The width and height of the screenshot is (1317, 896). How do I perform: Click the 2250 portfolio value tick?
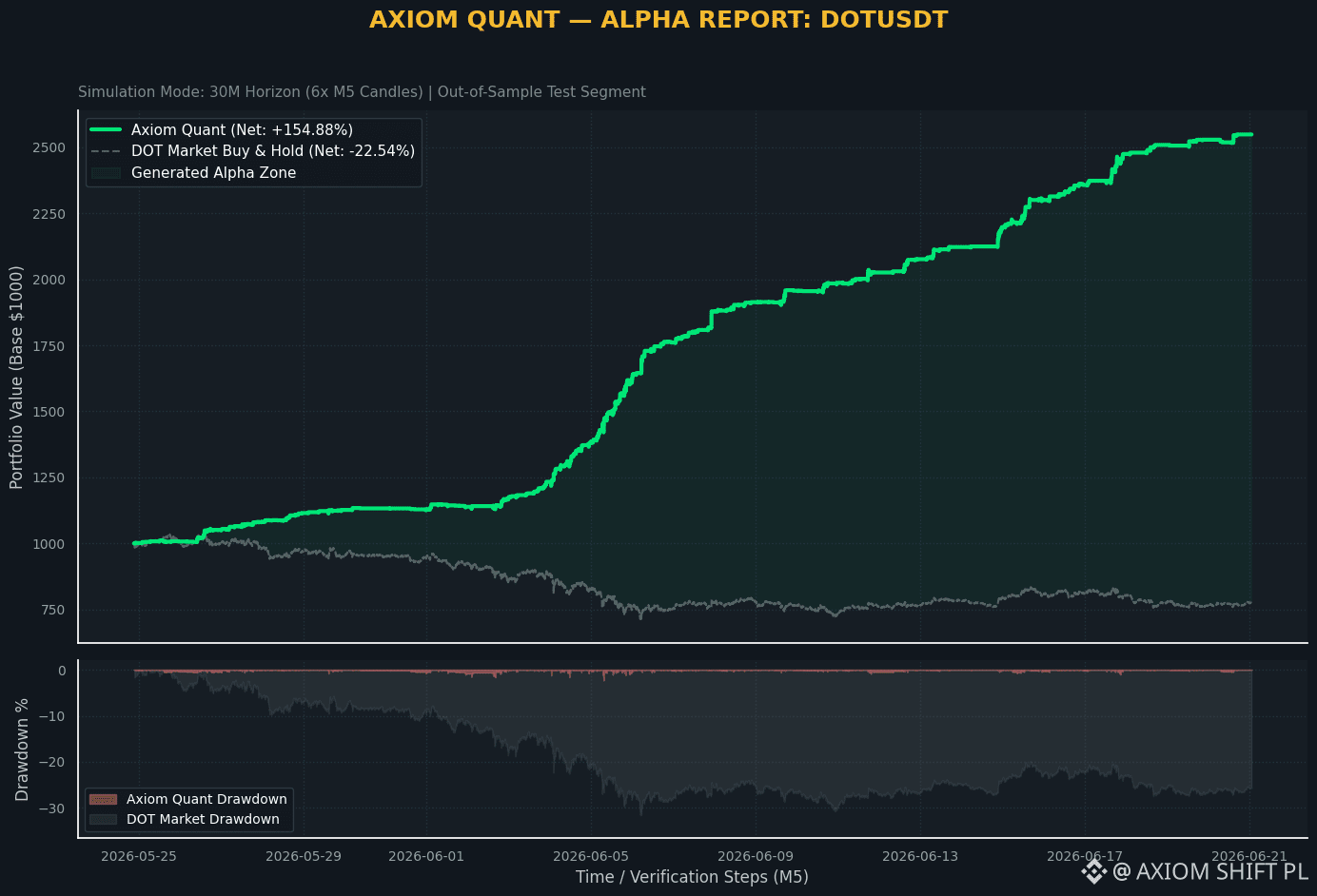49,214
